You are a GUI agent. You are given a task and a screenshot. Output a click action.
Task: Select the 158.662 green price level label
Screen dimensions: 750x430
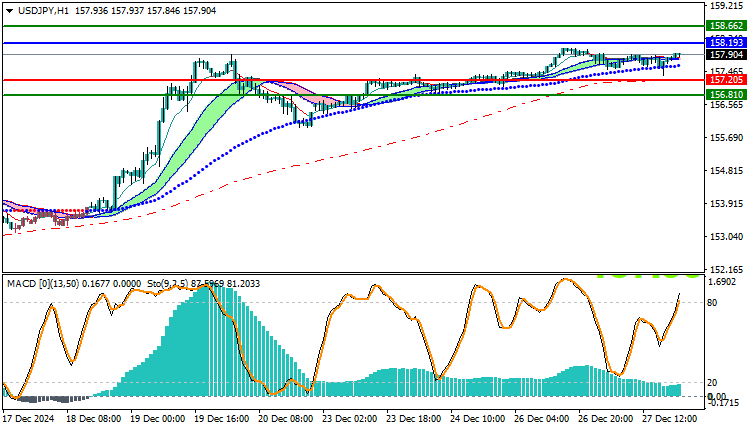[726, 26]
